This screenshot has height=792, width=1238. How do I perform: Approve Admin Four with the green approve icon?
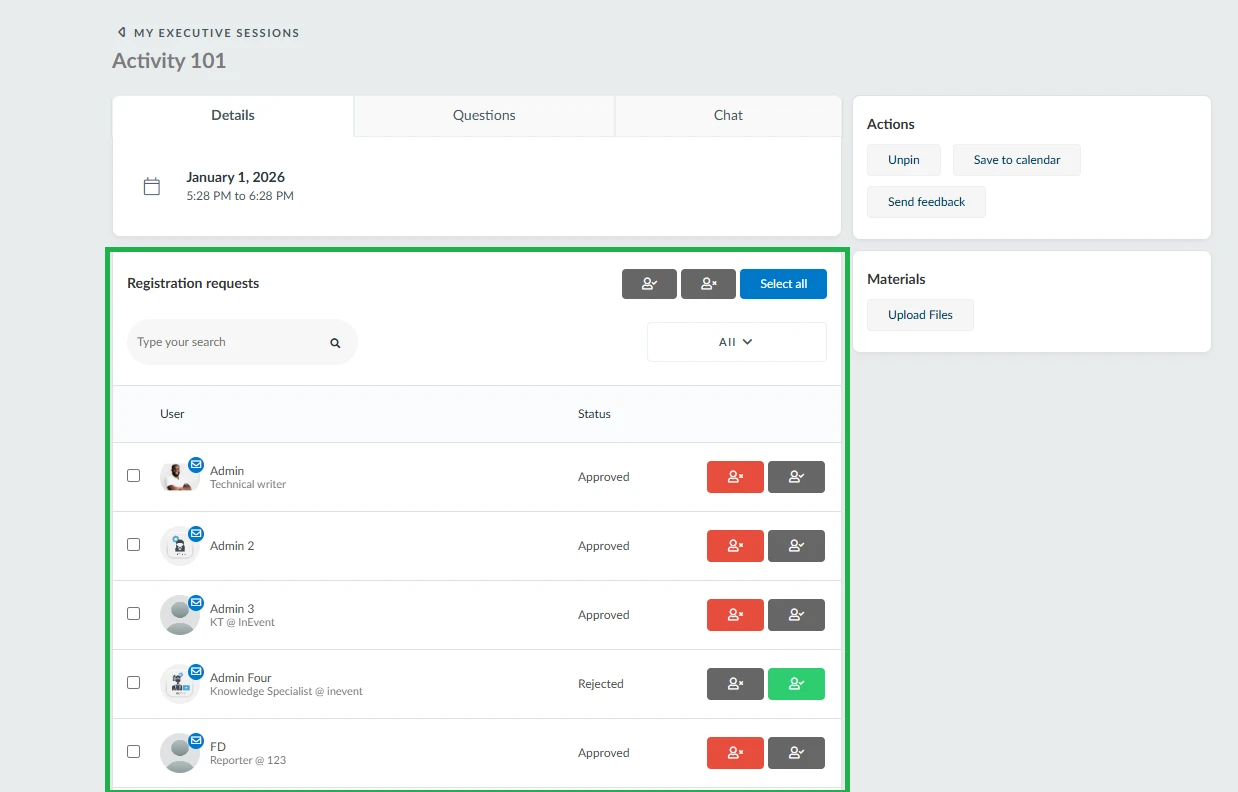coord(797,684)
